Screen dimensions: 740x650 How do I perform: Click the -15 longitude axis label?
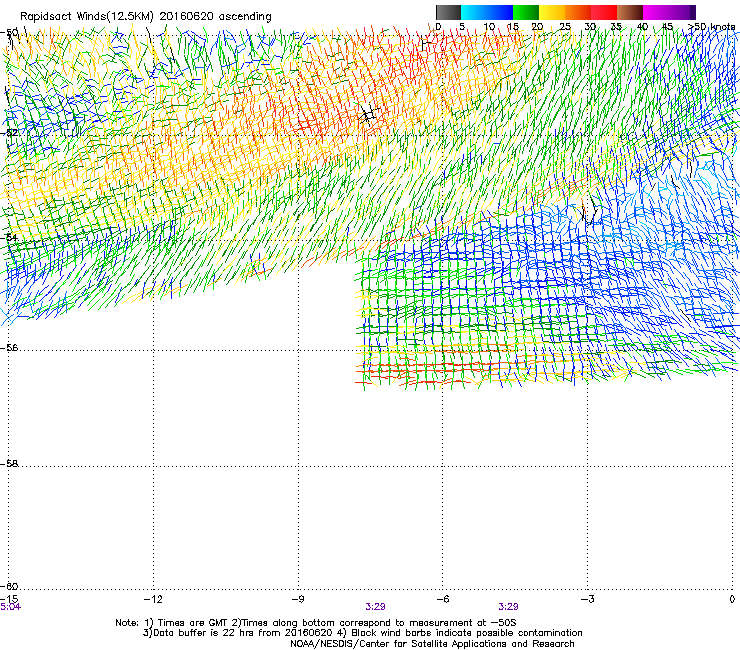(10, 599)
